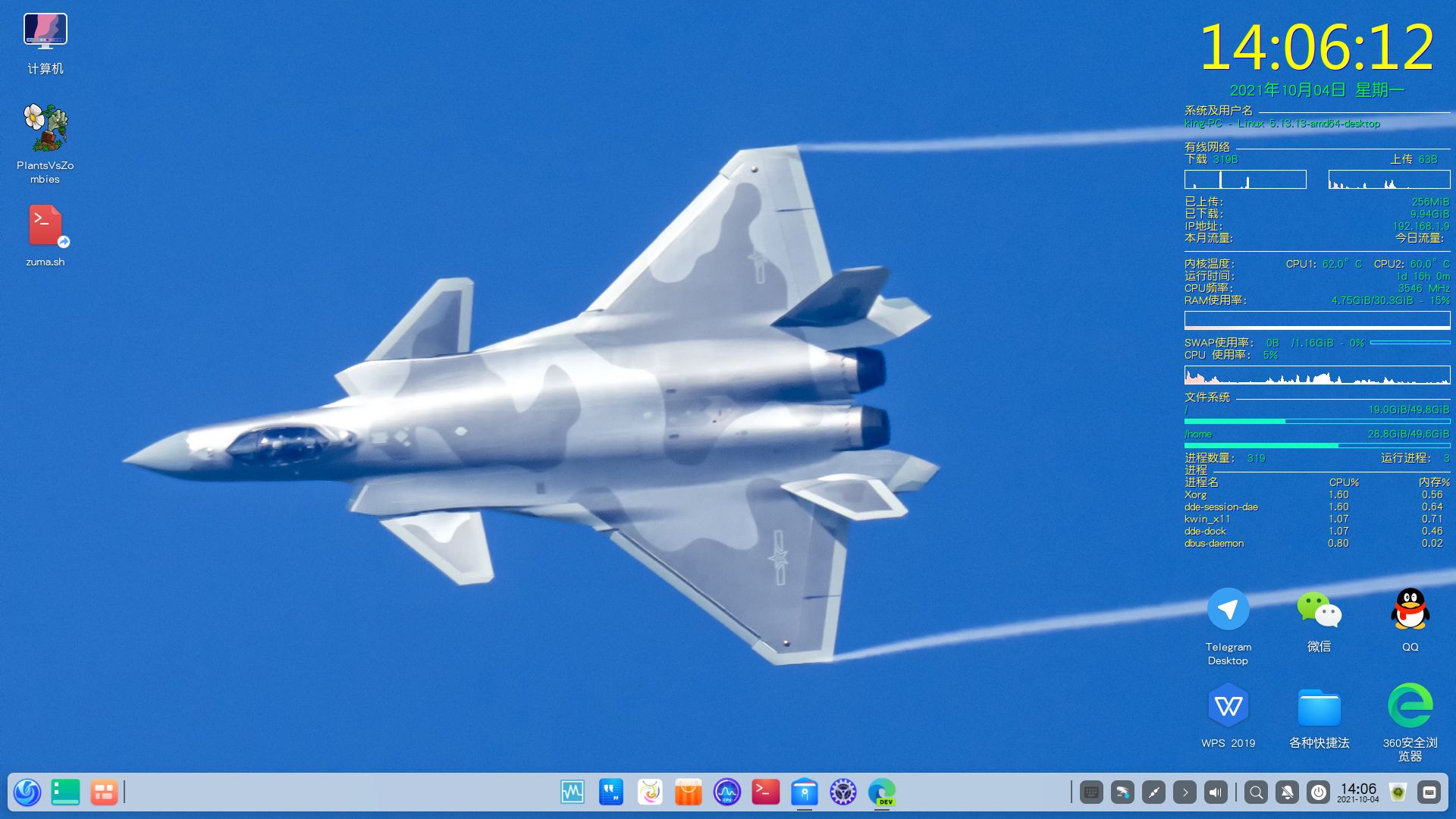Launch WPS 2019 from desktop
The height and width of the screenshot is (819, 1456).
(x=1228, y=706)
